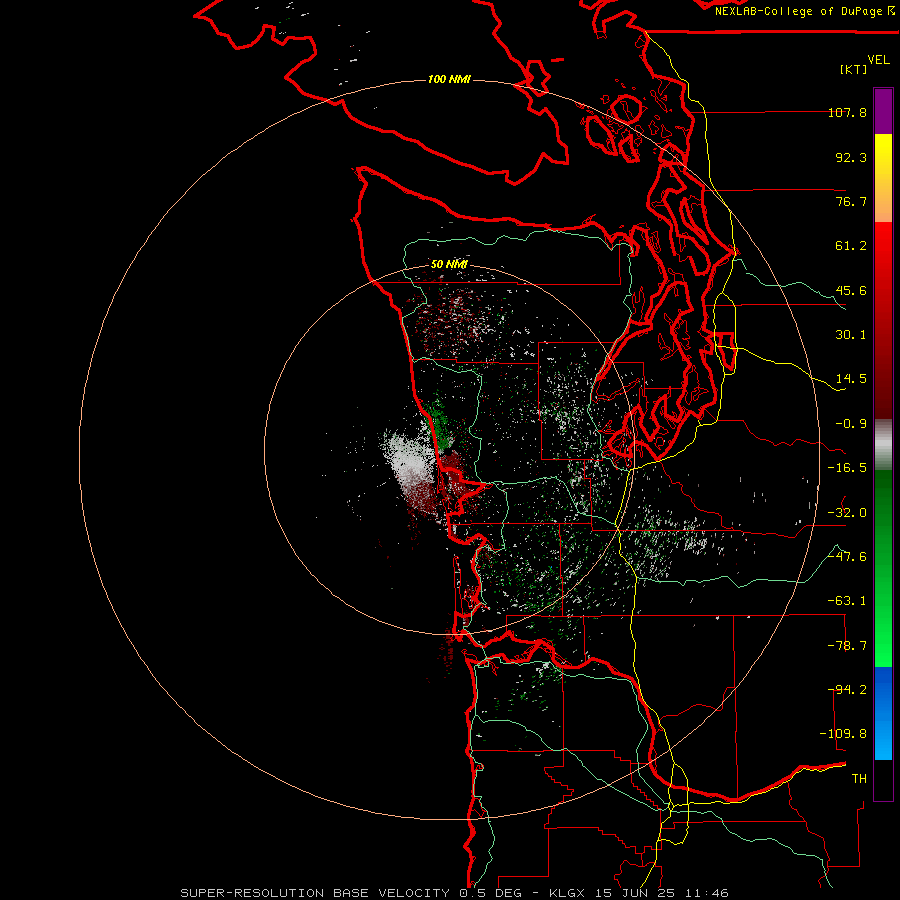Screen dimensions: 900x900
Task: Click the -0.9 velocity scale value
Action: [851, 424]
